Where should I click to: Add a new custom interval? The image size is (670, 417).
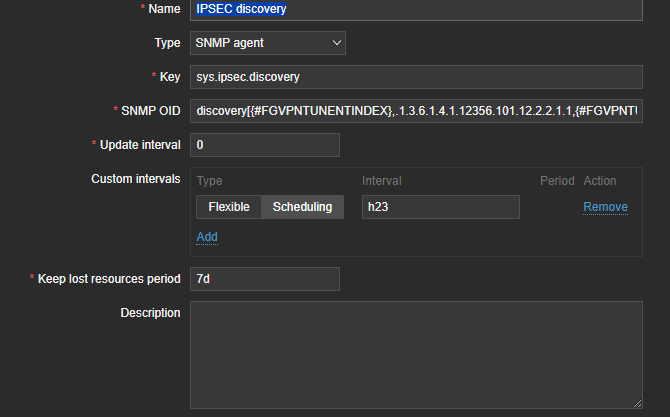click(x=207, y=237)
